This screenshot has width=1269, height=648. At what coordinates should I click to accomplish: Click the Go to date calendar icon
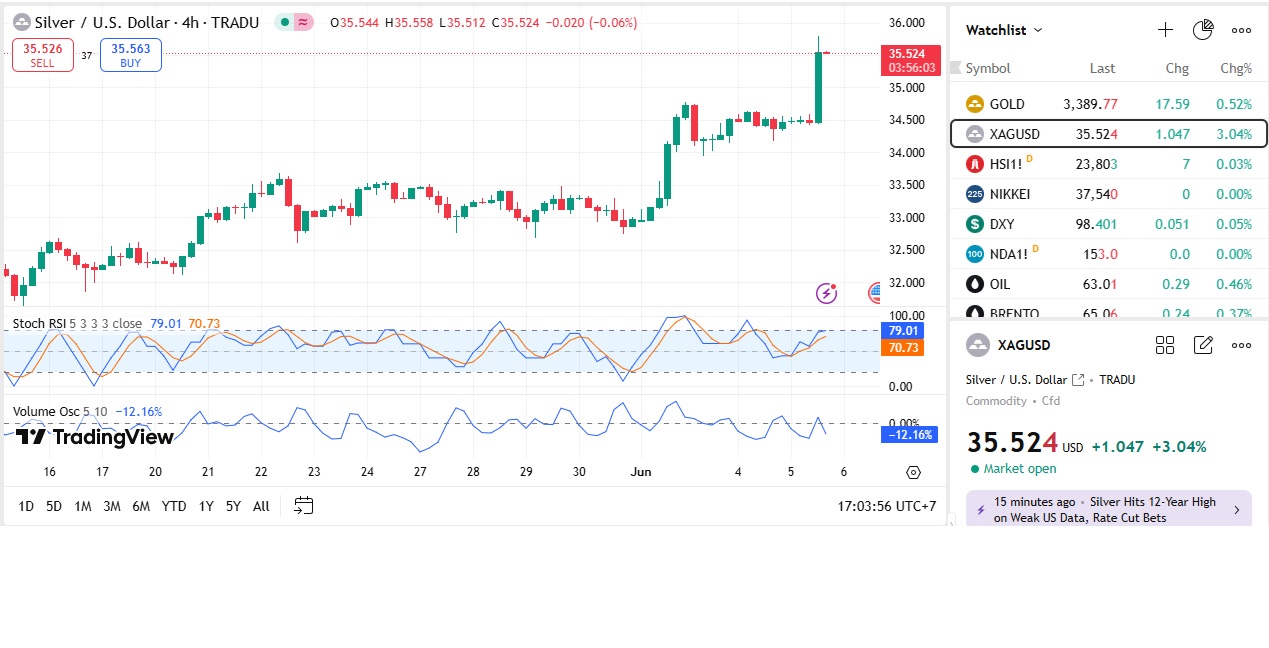click(x=304, y=506)
